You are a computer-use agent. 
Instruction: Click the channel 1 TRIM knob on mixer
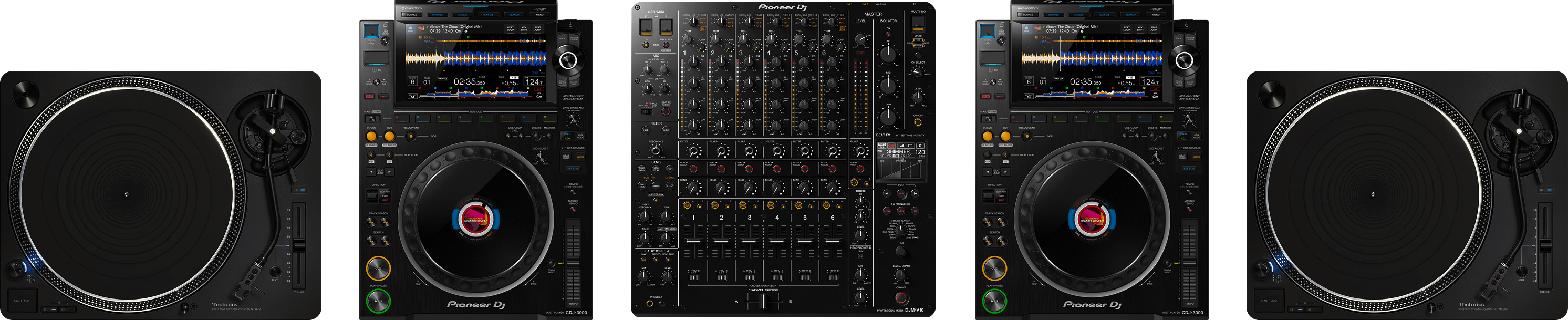pyautogui.click(x=689, y=39)
